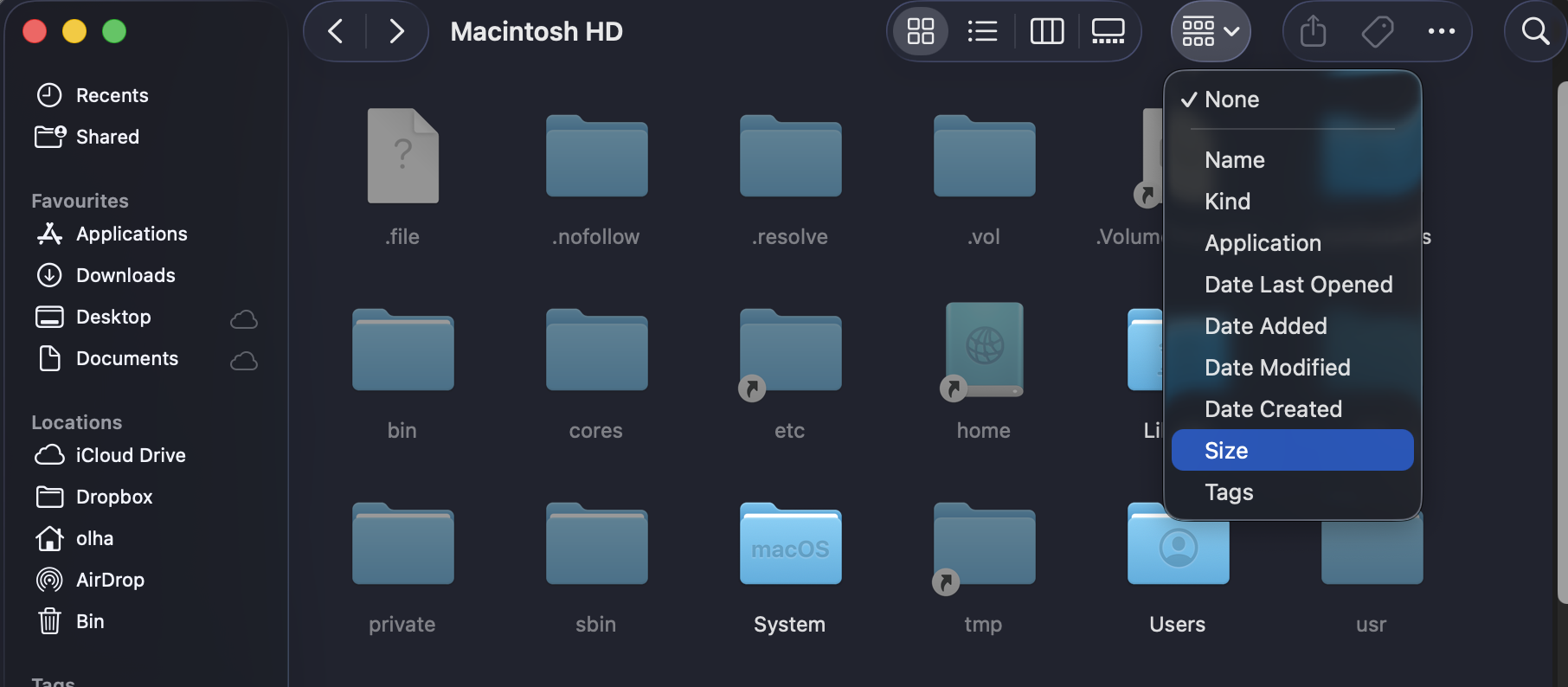Go forward with the right chevron button

click(396, 31)
